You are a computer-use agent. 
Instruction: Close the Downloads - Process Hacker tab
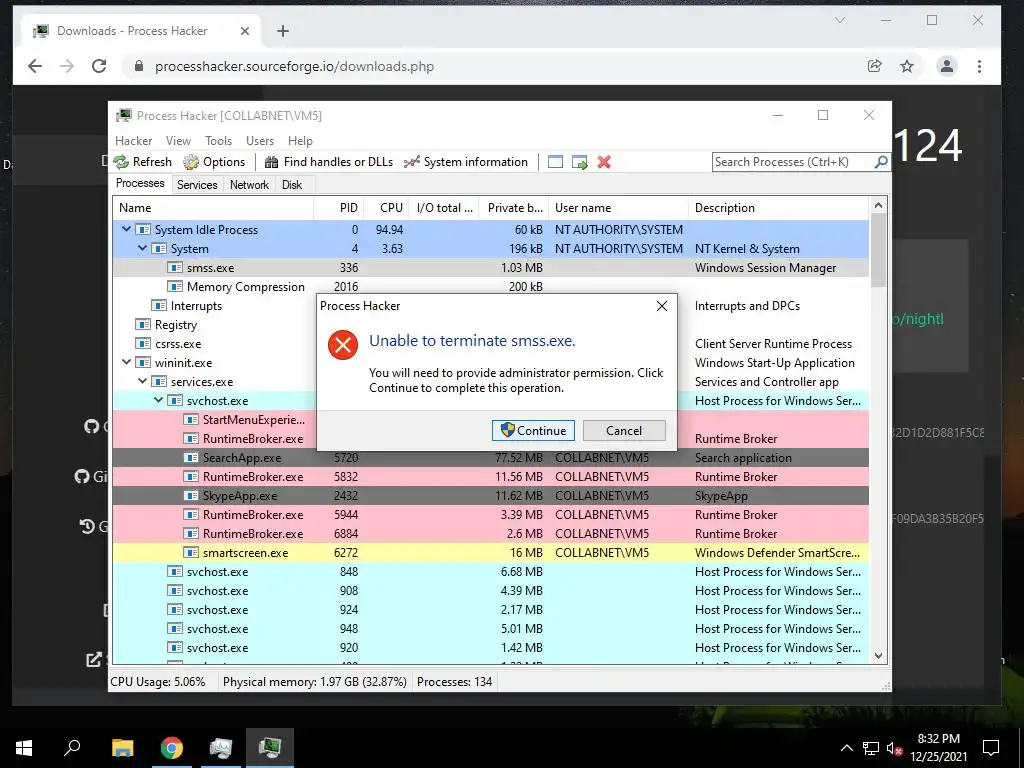coord(245,31)
